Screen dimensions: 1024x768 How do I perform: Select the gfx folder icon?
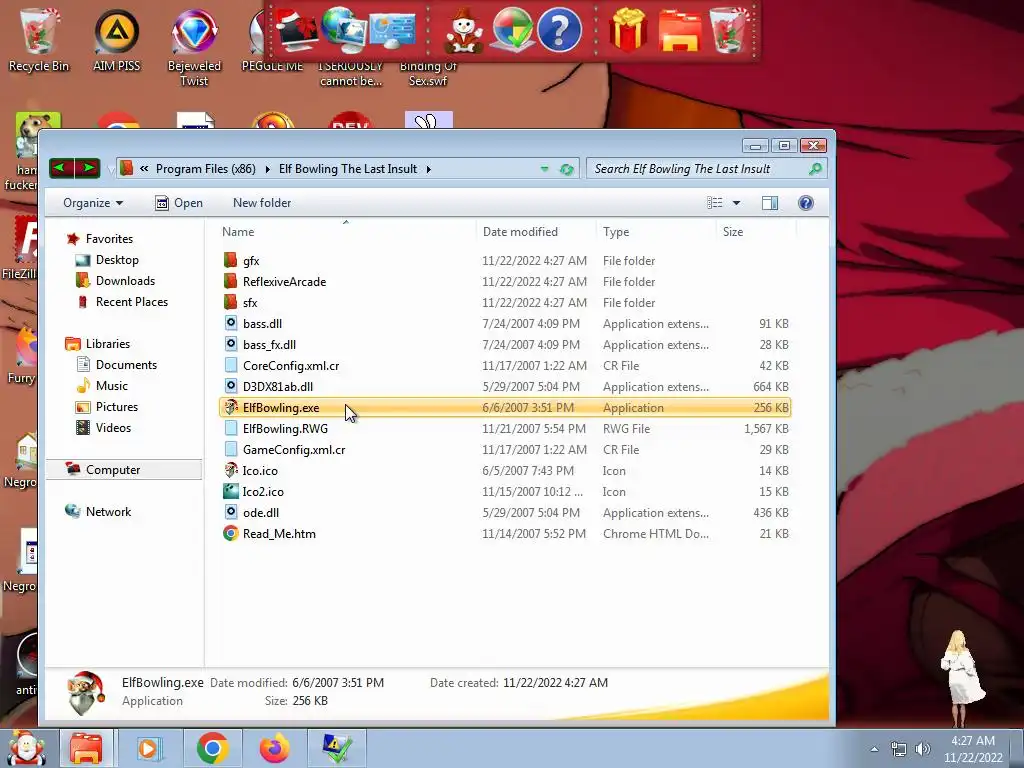click(230, 261)
